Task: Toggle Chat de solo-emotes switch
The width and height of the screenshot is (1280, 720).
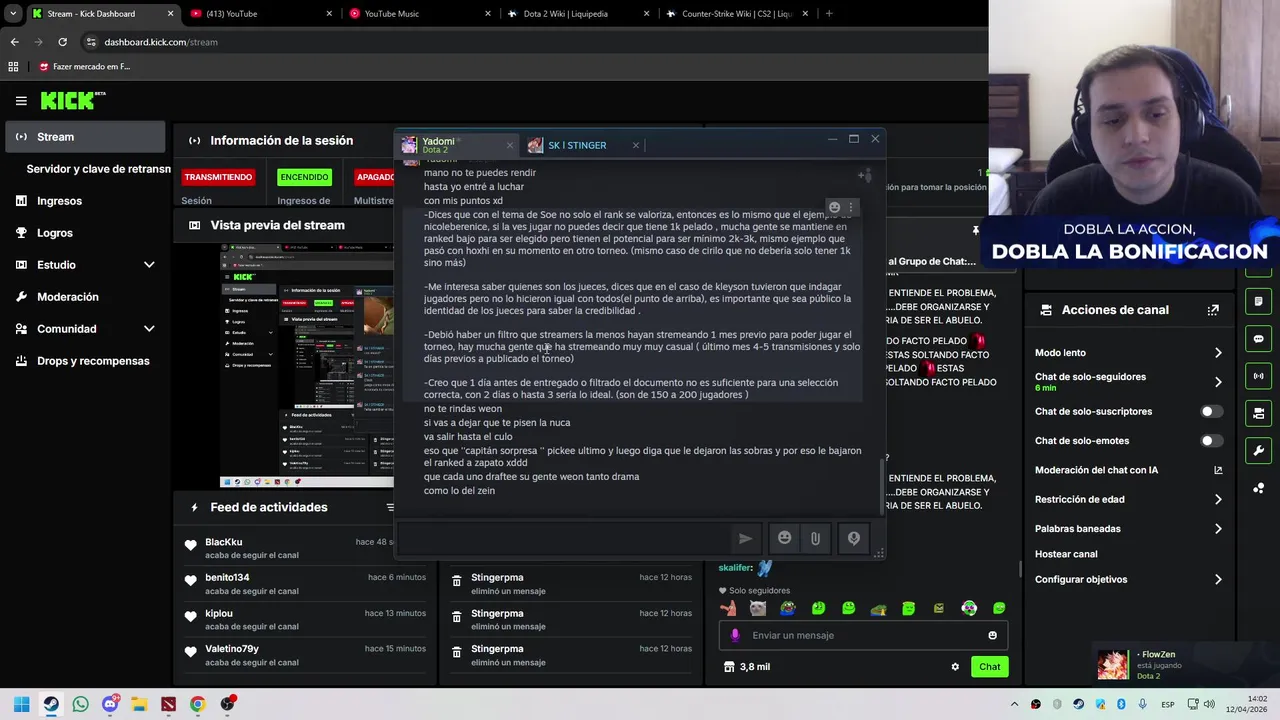Action: pos(1211,440)
